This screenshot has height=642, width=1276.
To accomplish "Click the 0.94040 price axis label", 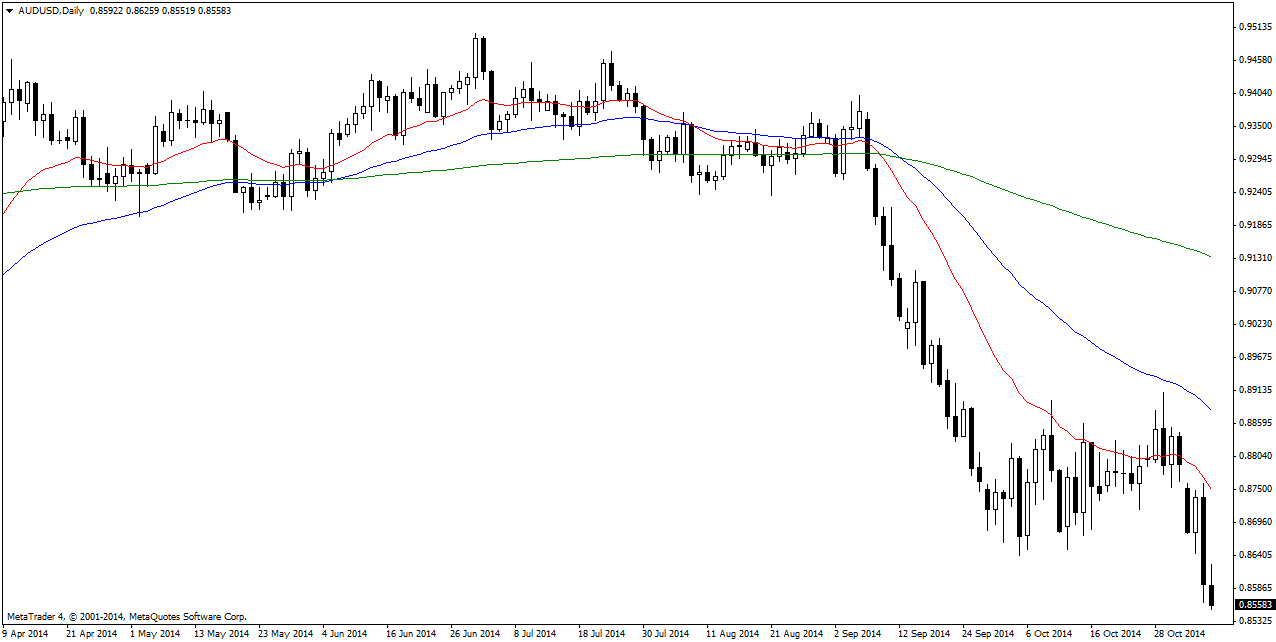I will point(1254,93).
